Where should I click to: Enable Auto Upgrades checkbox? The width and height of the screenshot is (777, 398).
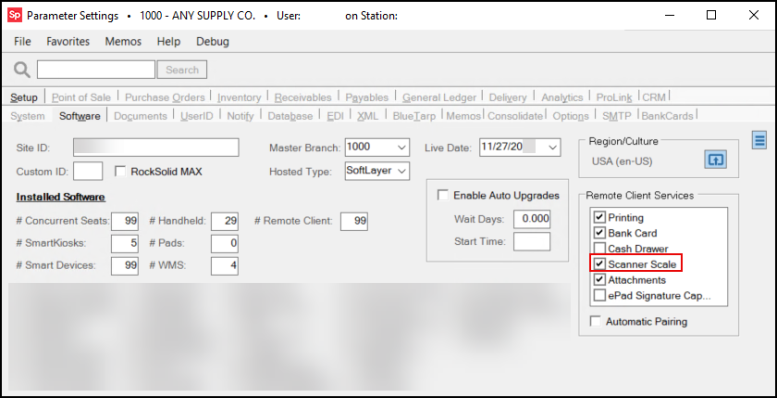[x=443, y=195]
